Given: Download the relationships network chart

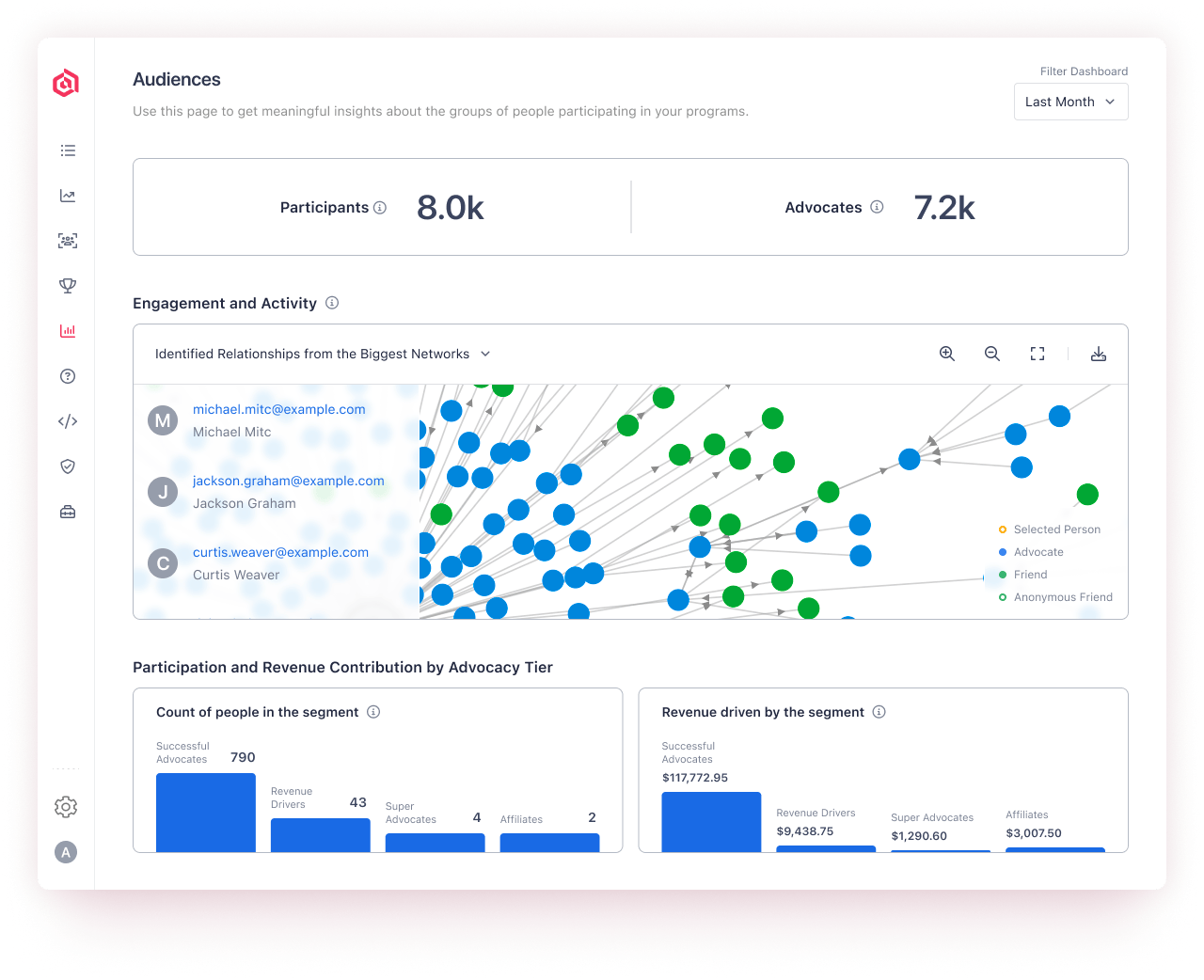Looking at the screenshot, I should pyautogui.click(x=1099, y=354).
